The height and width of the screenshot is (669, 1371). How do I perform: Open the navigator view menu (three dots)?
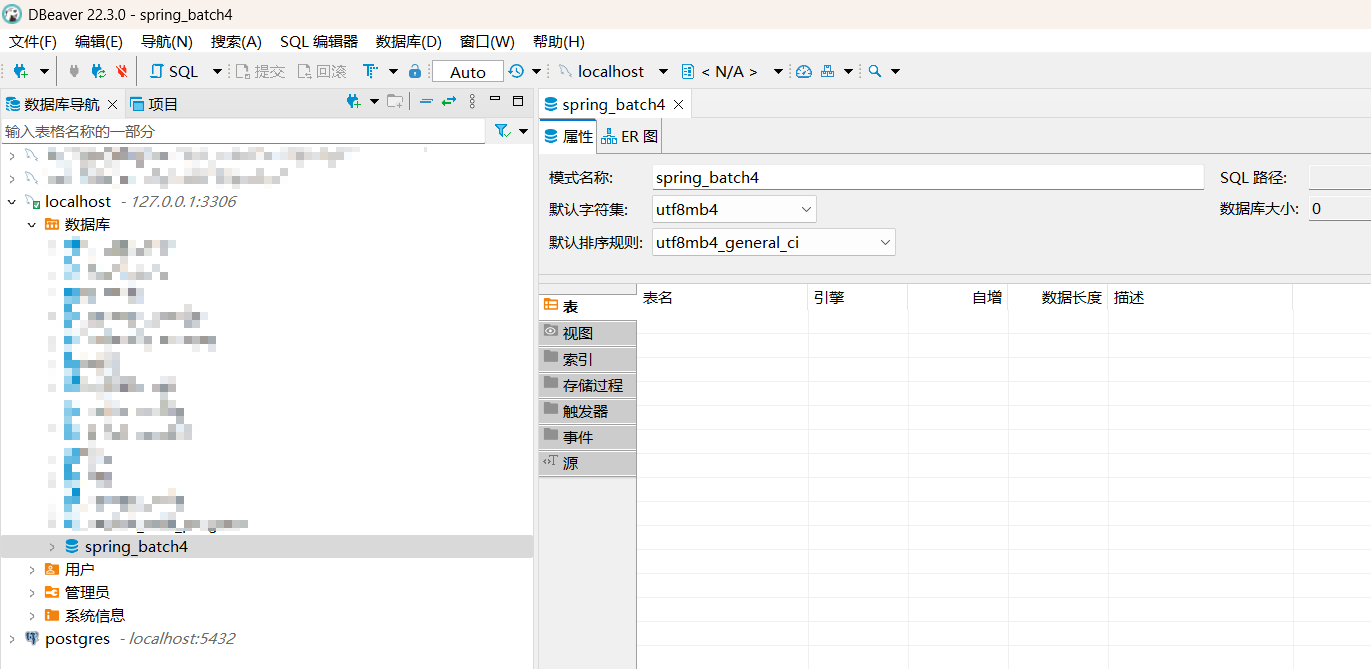click(x=472, y=101)
